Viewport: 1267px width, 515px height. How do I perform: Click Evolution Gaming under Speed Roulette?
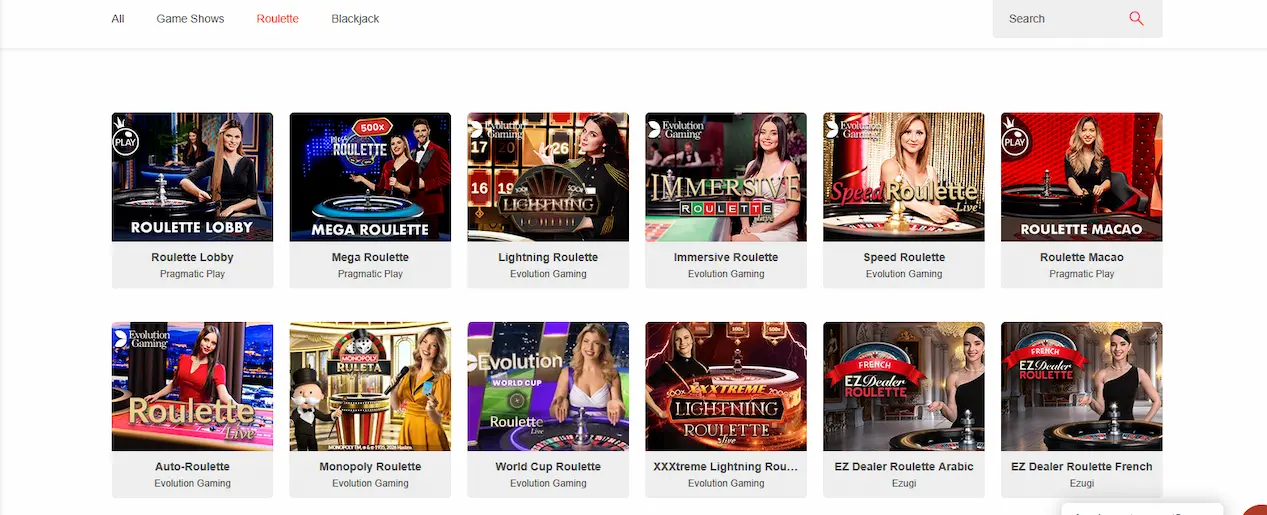(x=904, y=274)
